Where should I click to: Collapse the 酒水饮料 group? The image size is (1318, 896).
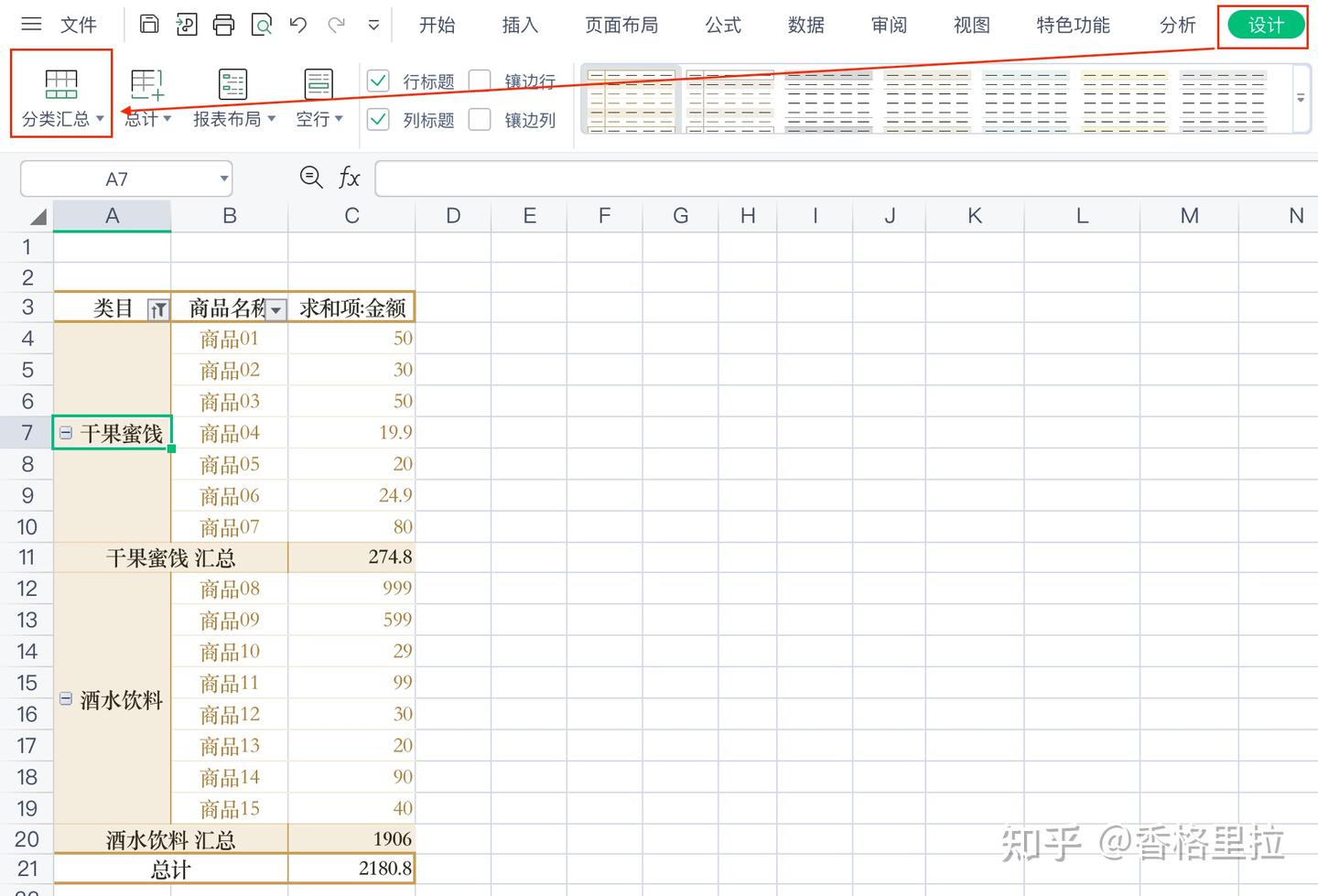click(66, 698)
